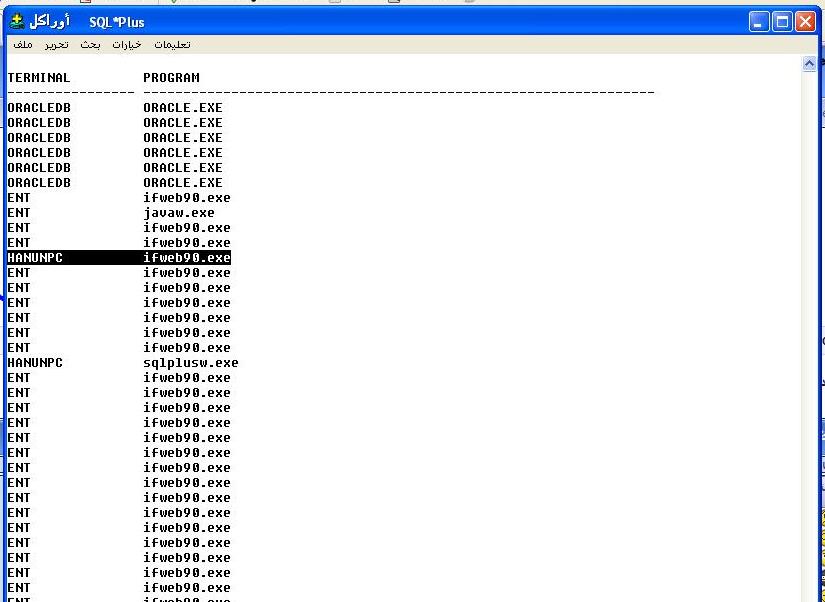This screenshot has height=602, width=825.
Task: Click the SQL*Plus application icon in title bar
Action: [17, 22]
